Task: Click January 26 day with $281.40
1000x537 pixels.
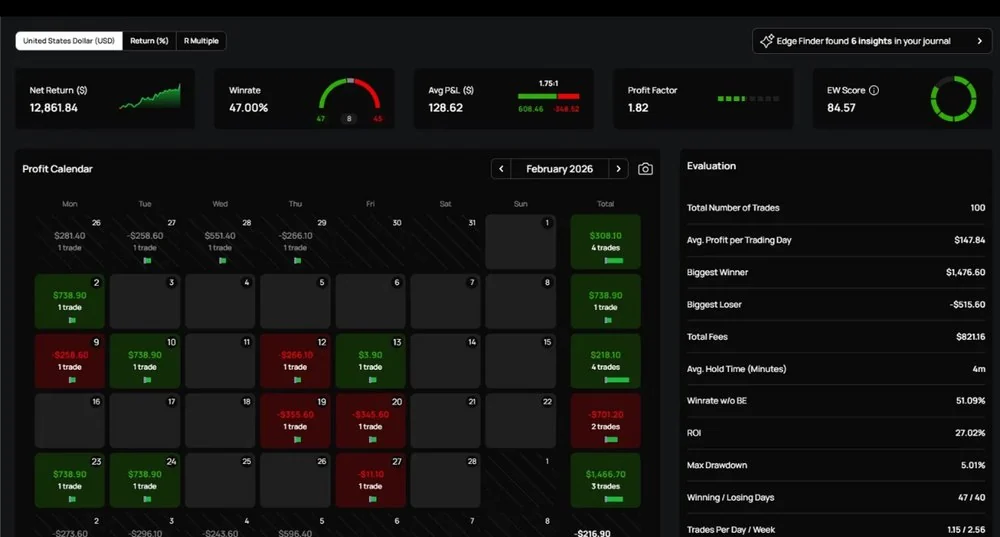Action: [70, 242]
